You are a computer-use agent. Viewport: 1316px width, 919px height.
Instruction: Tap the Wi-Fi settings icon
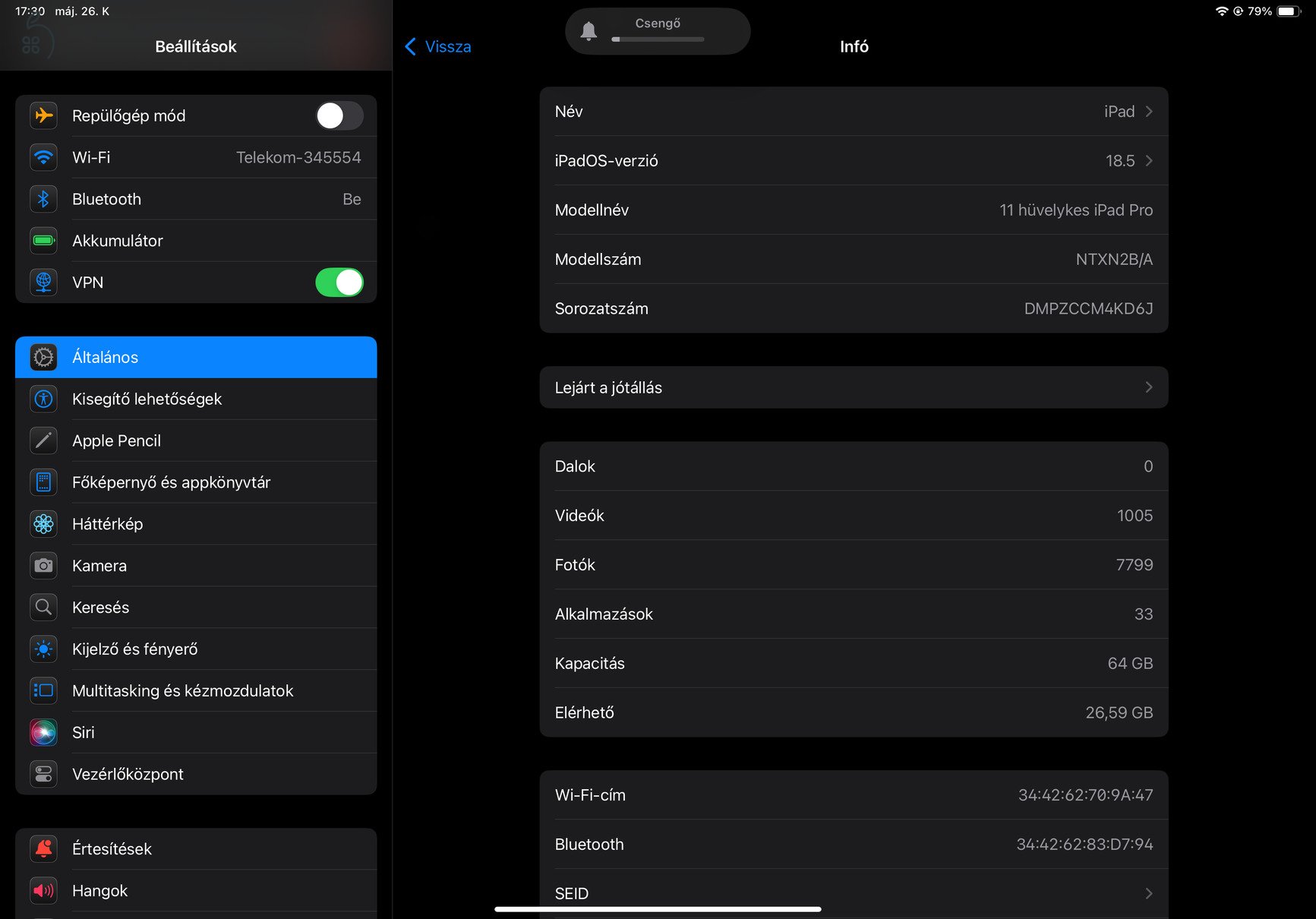pos(44,157)
